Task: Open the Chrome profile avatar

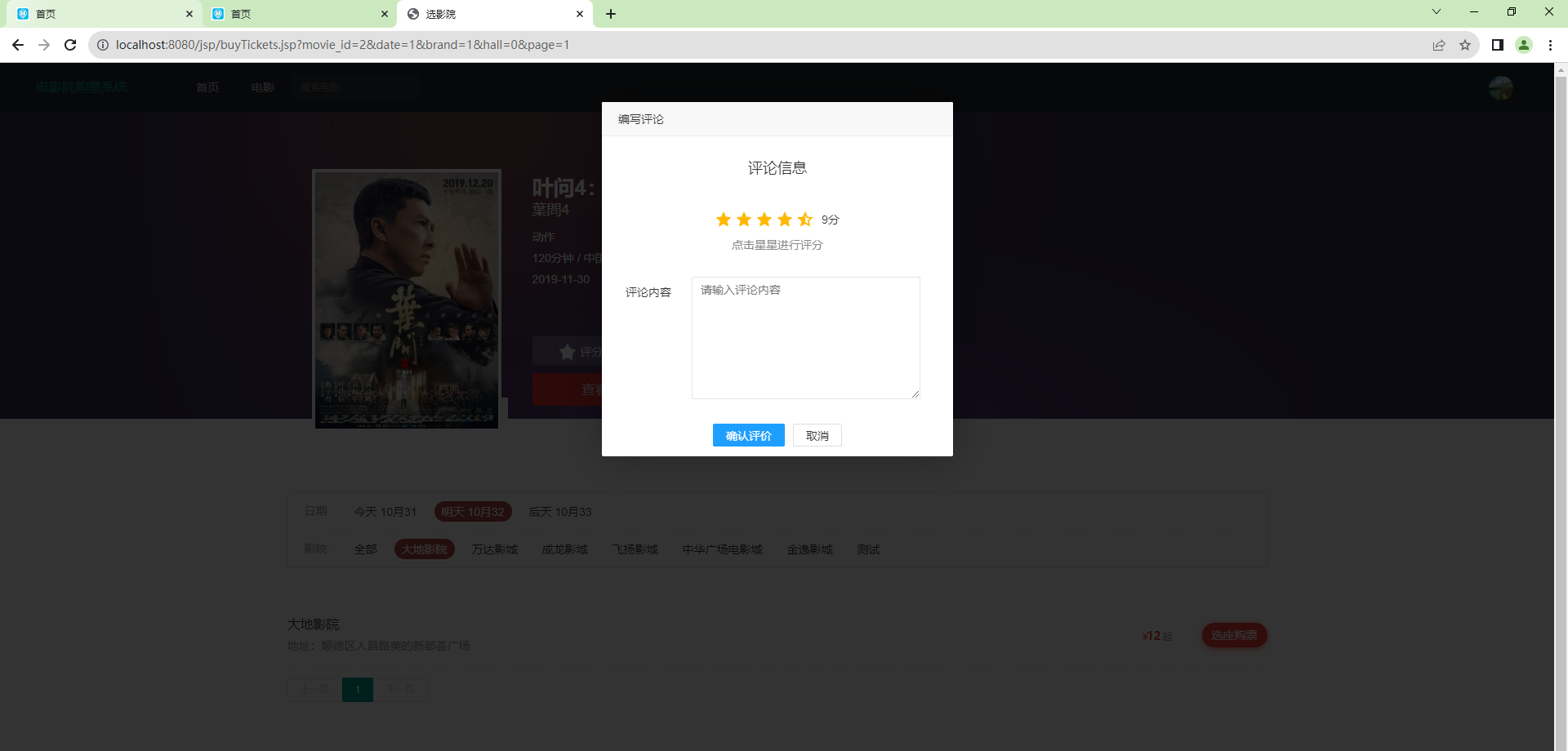Action: (x=1524, y=45)
